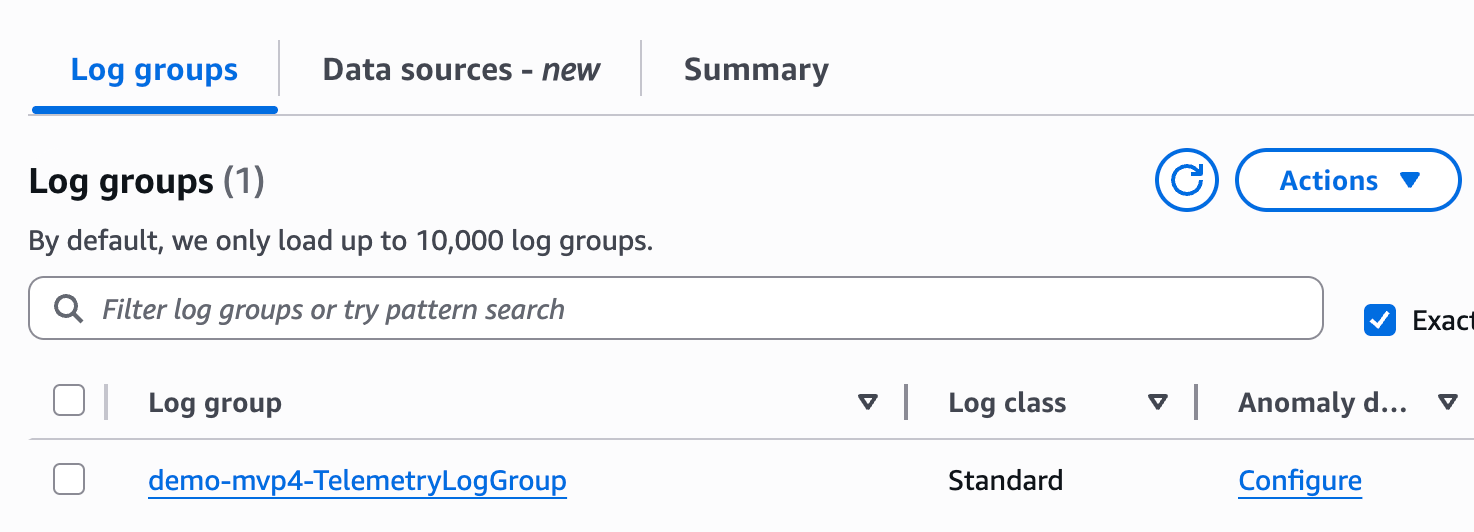Click the Log class column header label

1007,403
